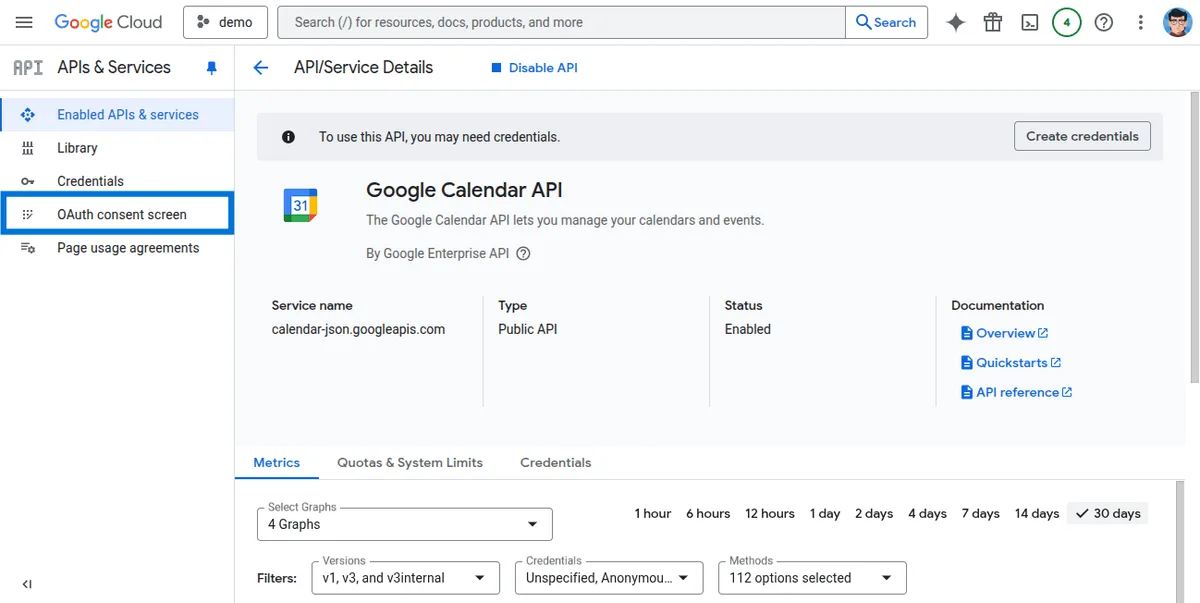Expand the Select Graphs dropdown
1200x603 pixels.
(404, 524)
